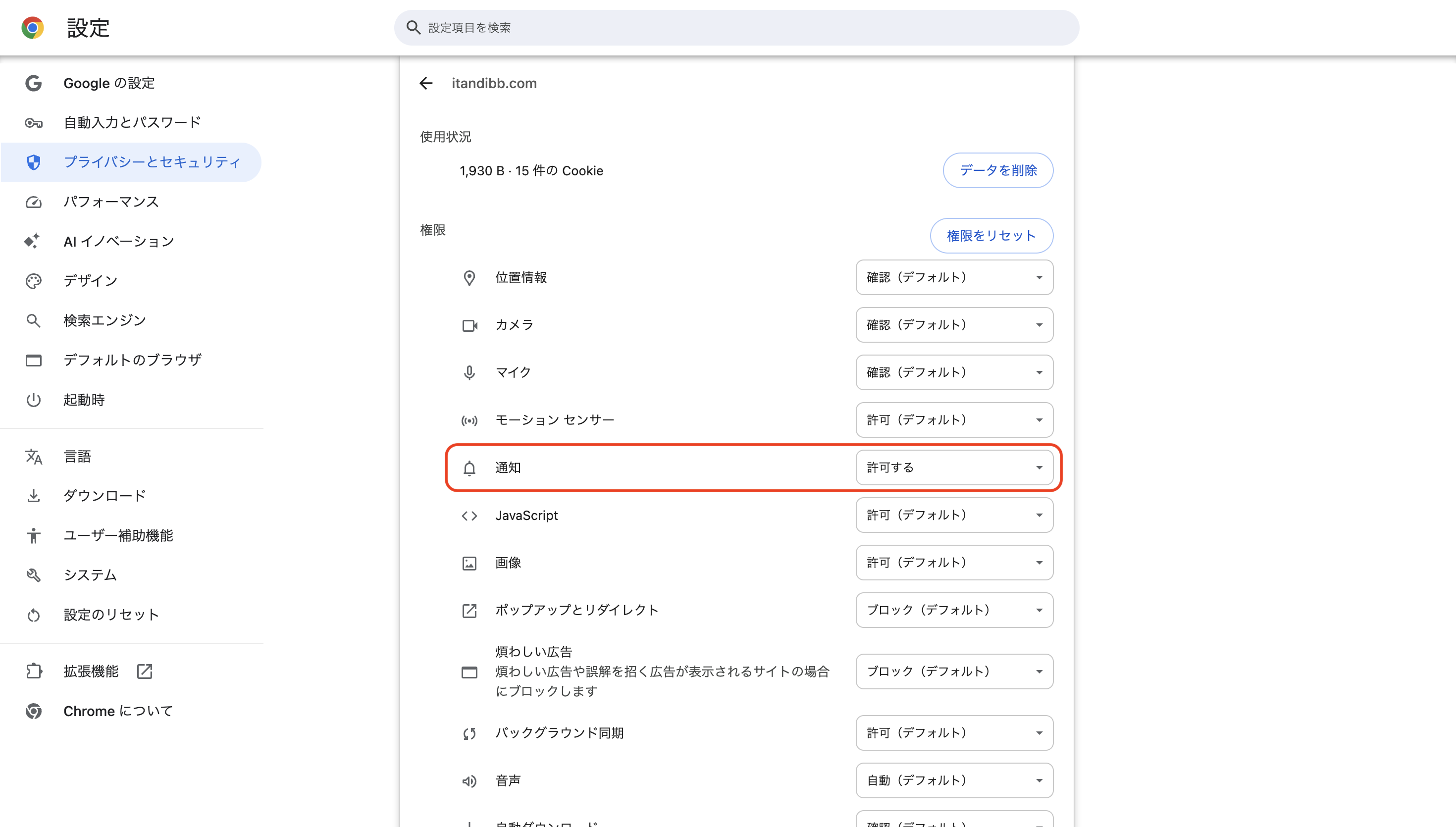Open the 煩わしい広告 block dropdown
Viewport: 1456px width, 827px height.
tap(954, 672)
